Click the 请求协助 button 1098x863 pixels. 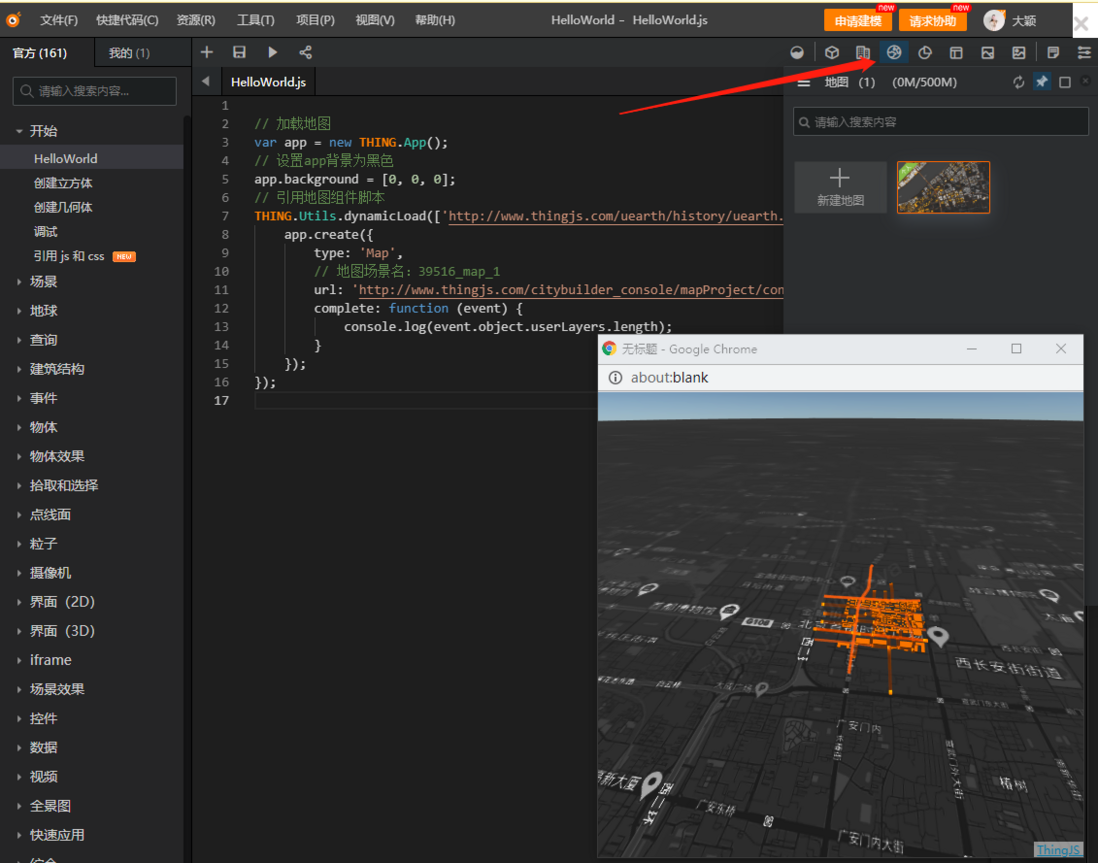pyautogui.click(x=933, y=21)
